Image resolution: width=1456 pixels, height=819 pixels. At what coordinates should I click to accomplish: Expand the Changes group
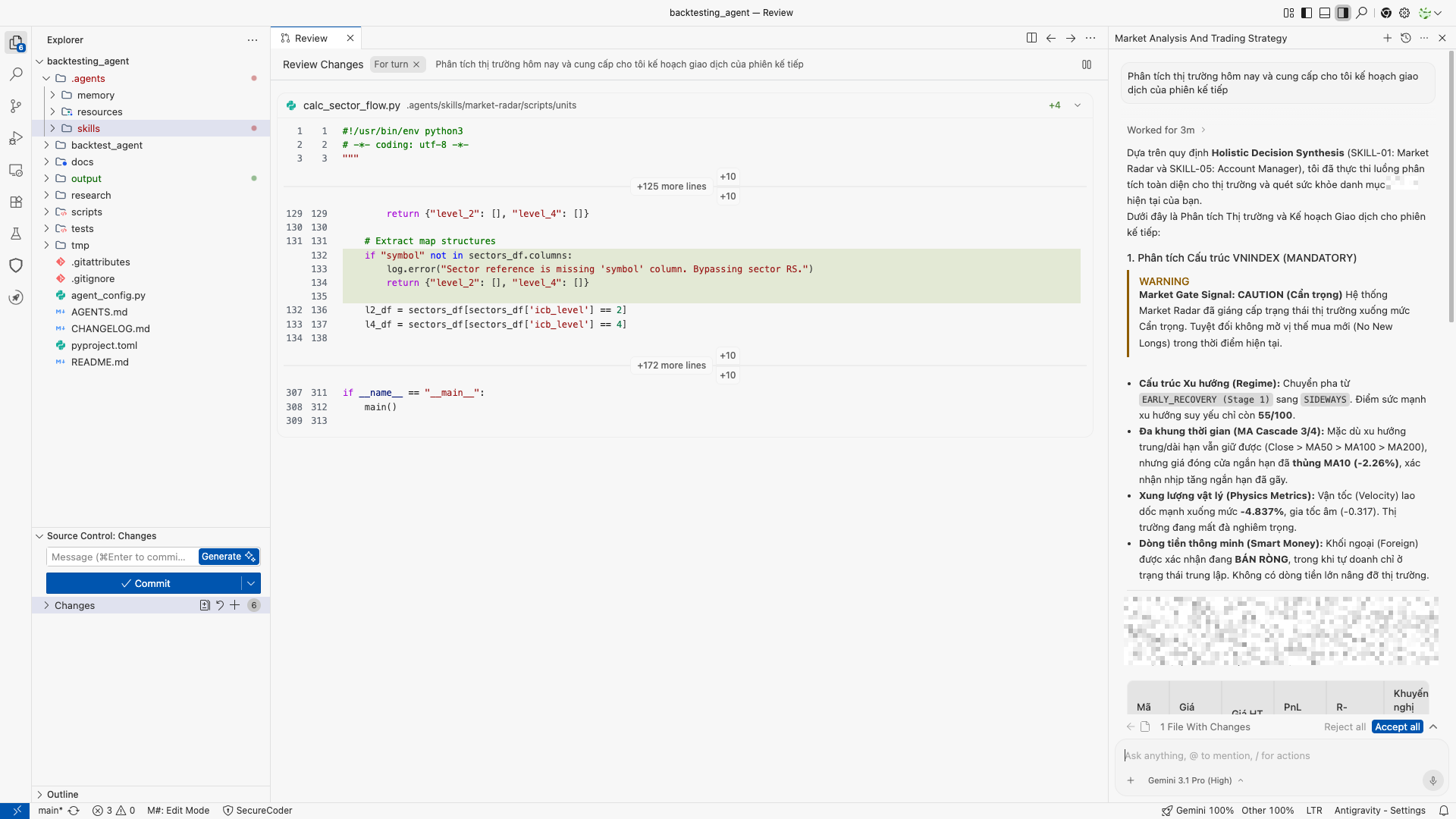pyautogui.click(x=46, y=605)
